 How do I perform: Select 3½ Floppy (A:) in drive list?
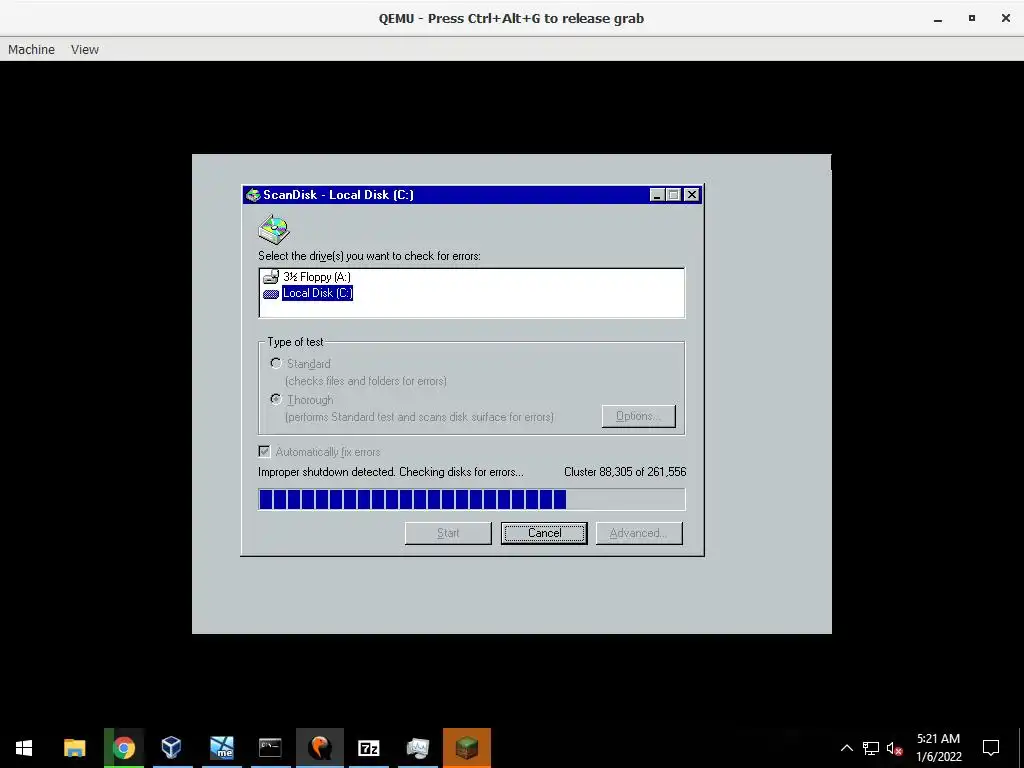317,277
